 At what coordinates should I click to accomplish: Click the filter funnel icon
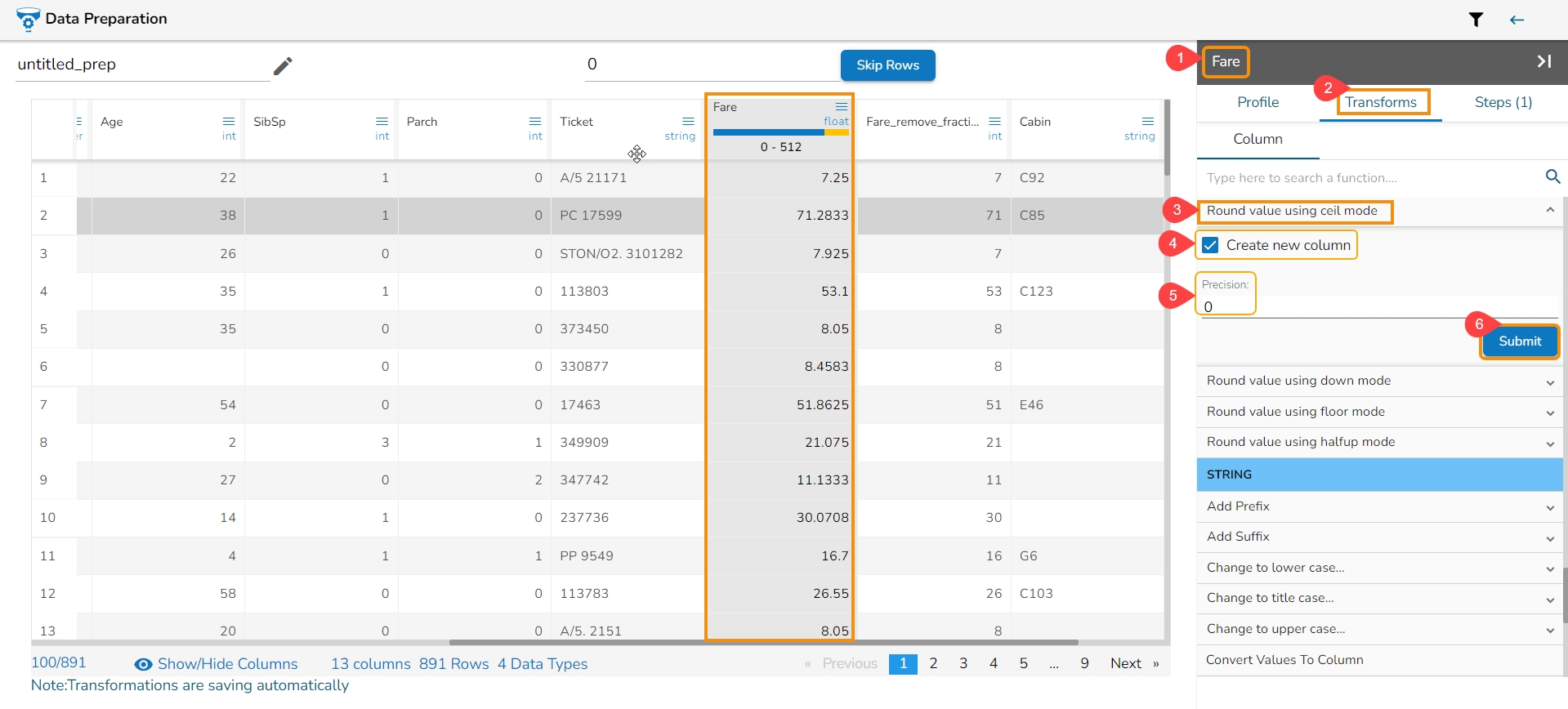point(1476,20)
